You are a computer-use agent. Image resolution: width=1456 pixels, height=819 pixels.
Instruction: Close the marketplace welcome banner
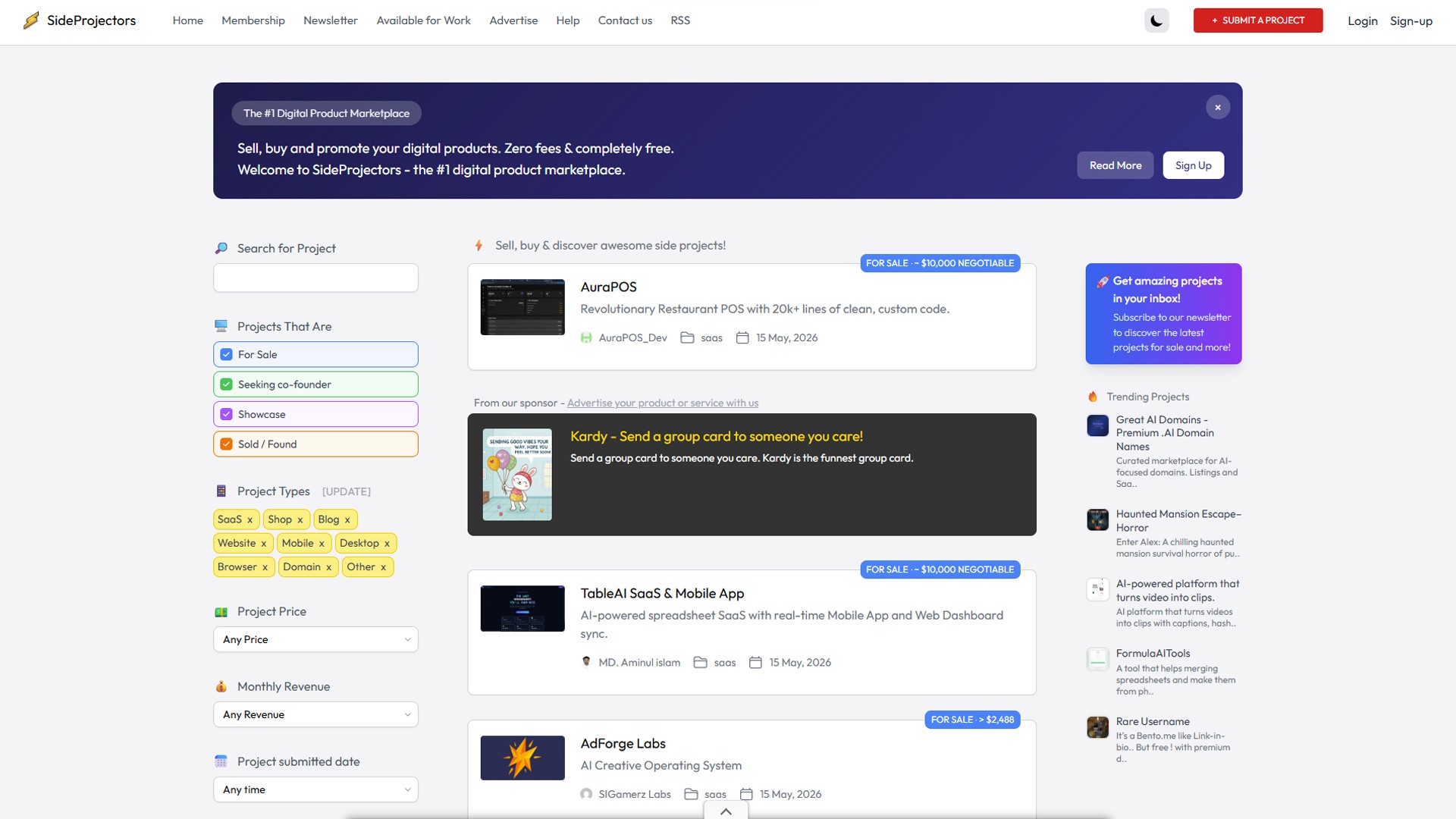pyautogui.click(x=1218, y=108)
